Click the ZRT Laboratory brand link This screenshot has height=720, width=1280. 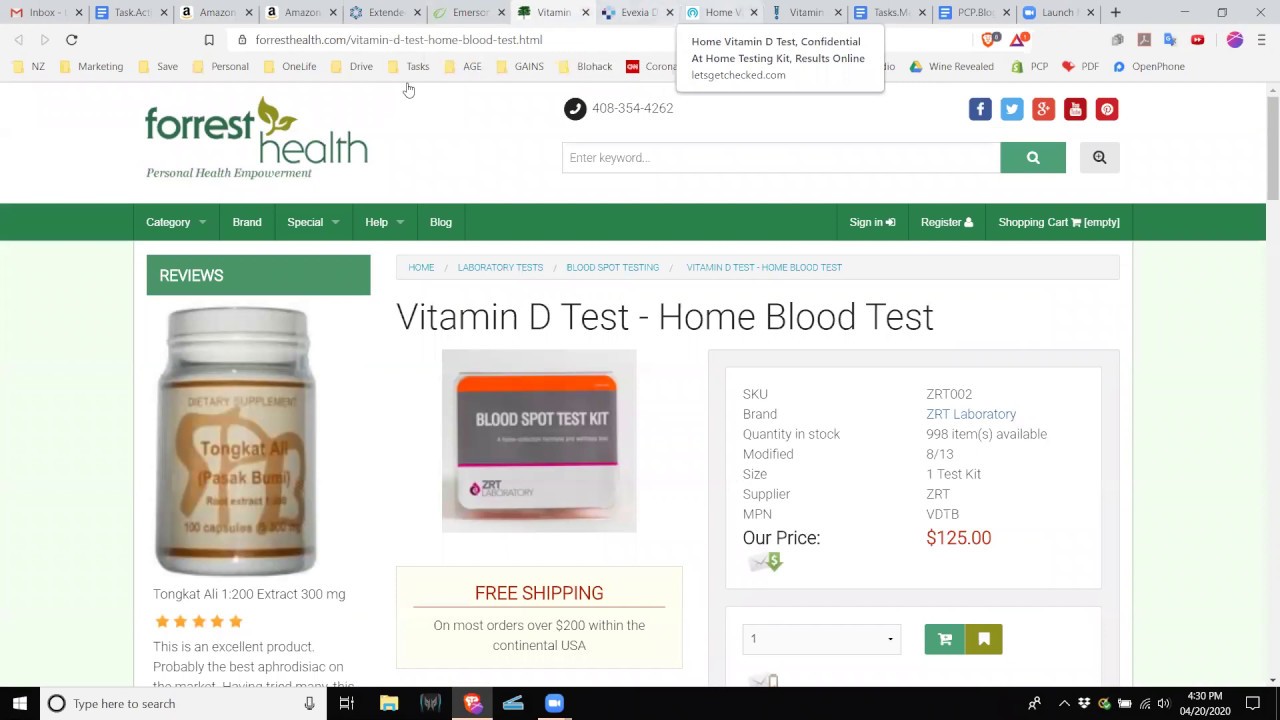970,414
